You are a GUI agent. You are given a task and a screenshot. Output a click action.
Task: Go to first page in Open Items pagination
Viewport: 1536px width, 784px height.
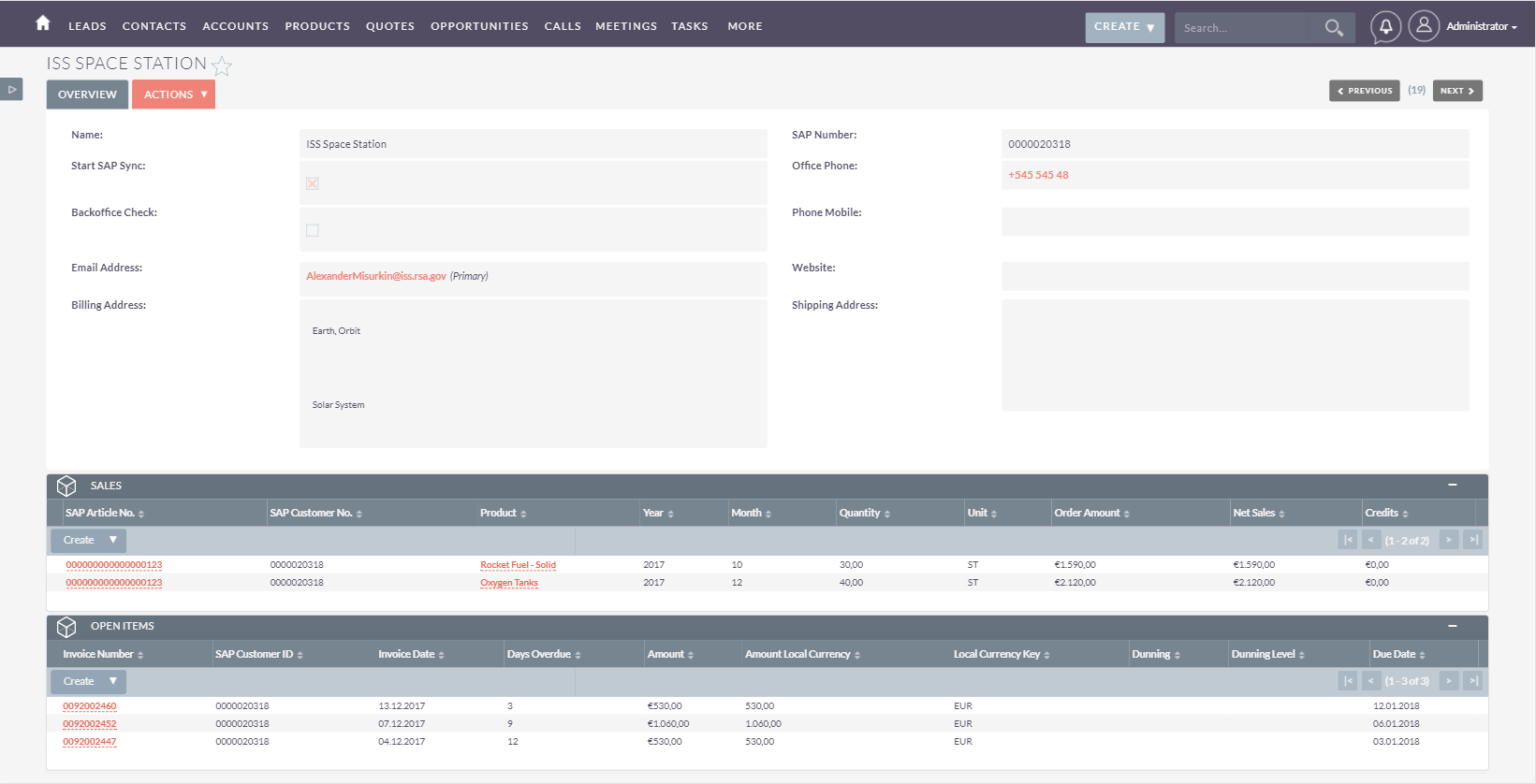pyautogui.click(x=1348, y=681)
